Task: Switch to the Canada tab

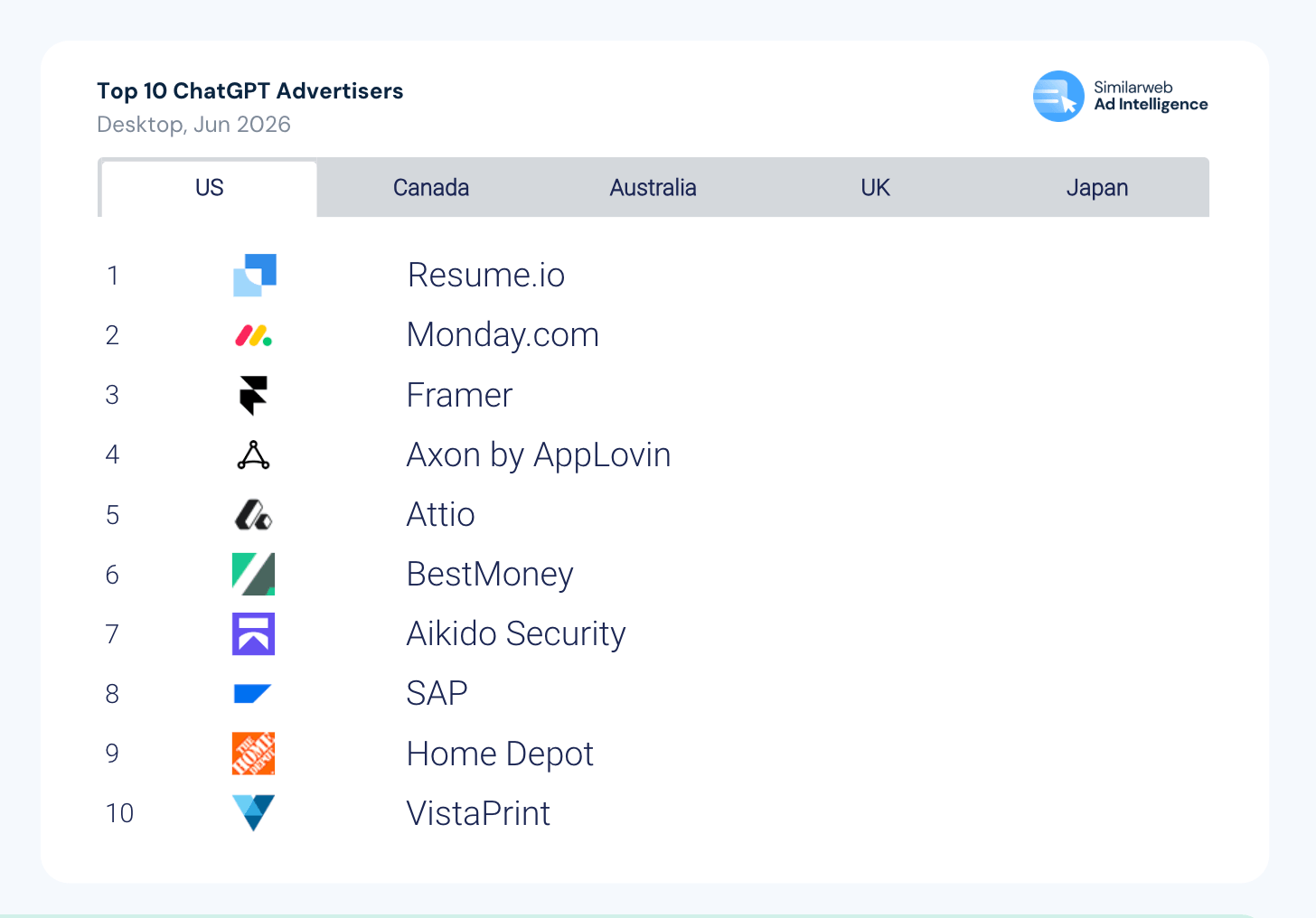Action: tap(431, 188)
